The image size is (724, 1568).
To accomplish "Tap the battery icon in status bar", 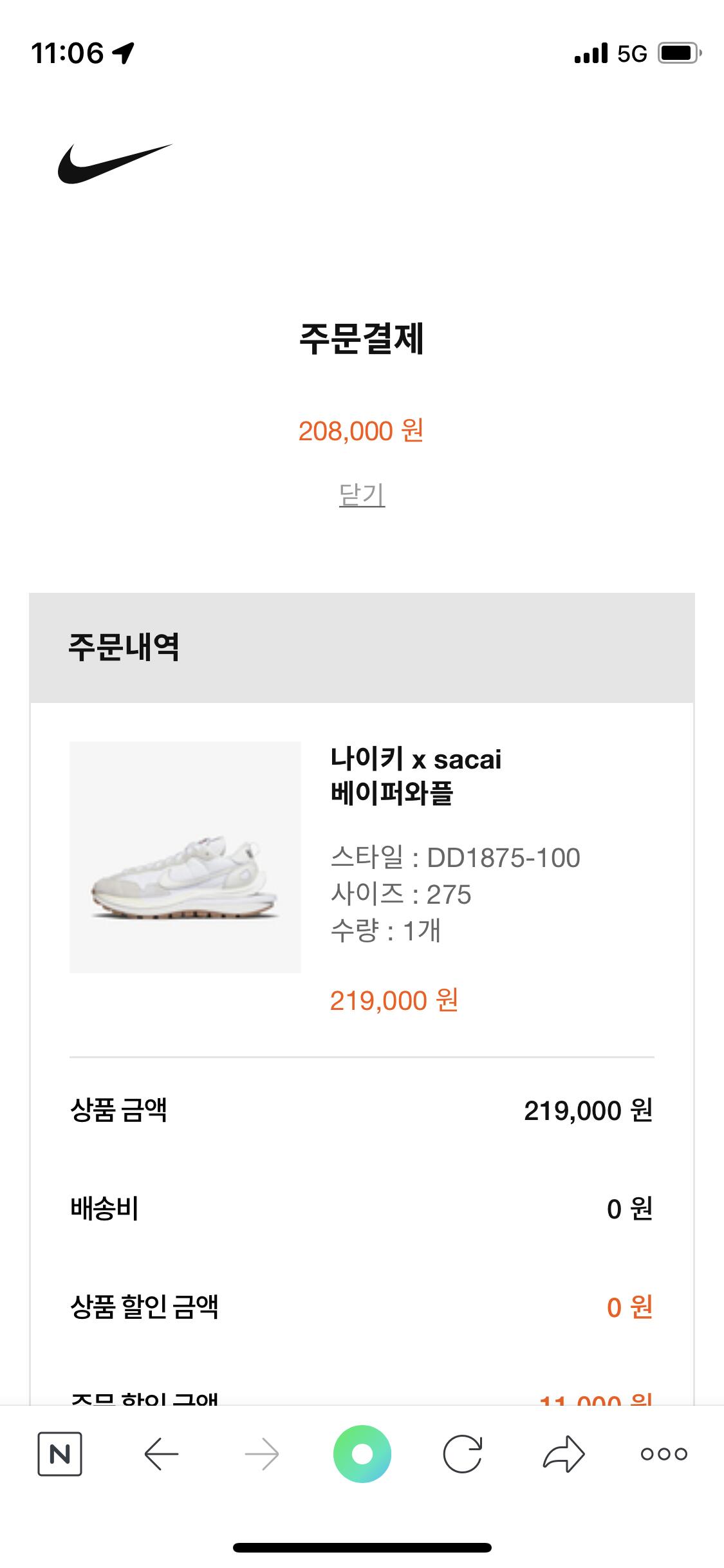I will tap(679, 53).
